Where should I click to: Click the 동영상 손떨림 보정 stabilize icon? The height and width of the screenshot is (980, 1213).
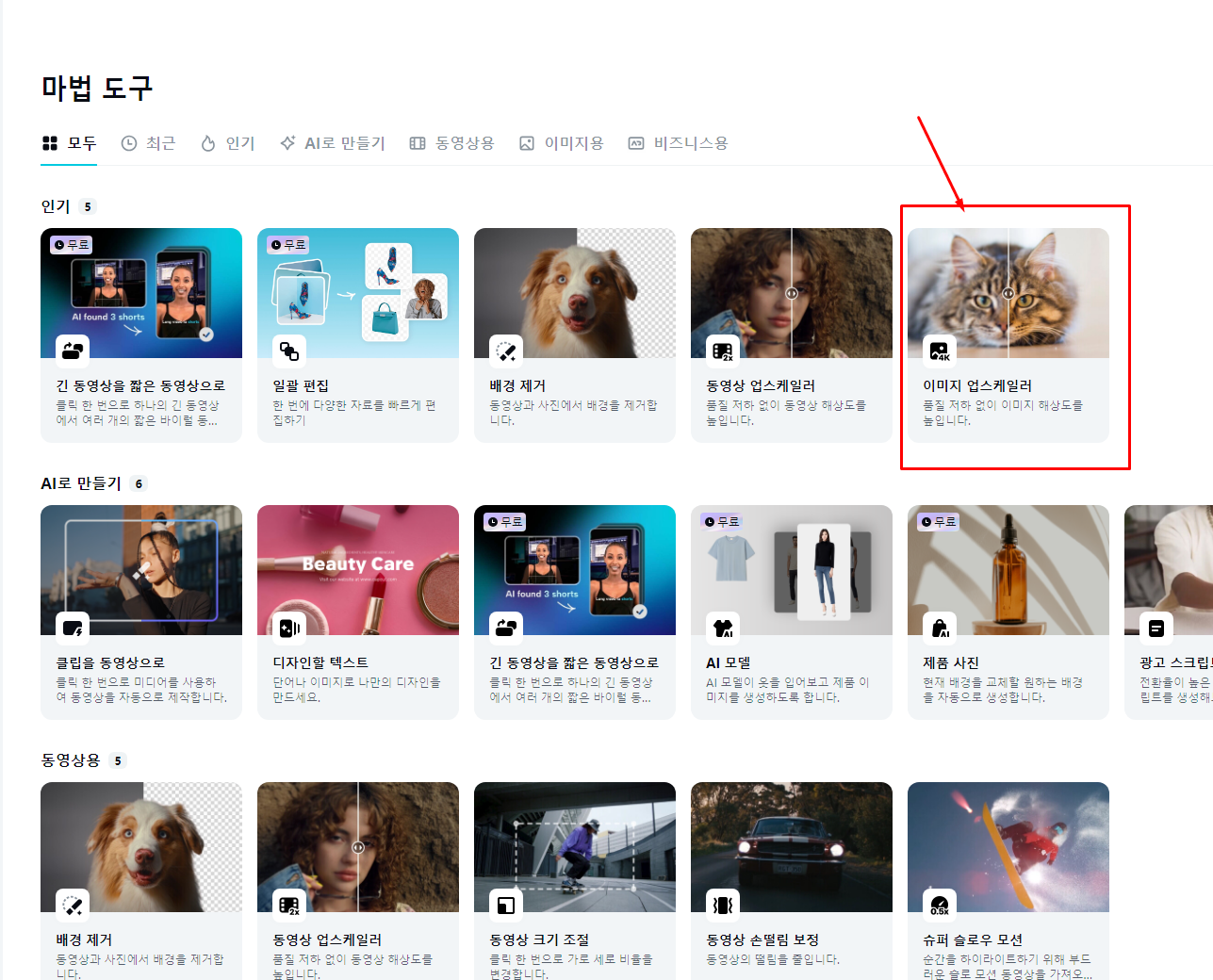pyautogui.click(x=723, y=906)
